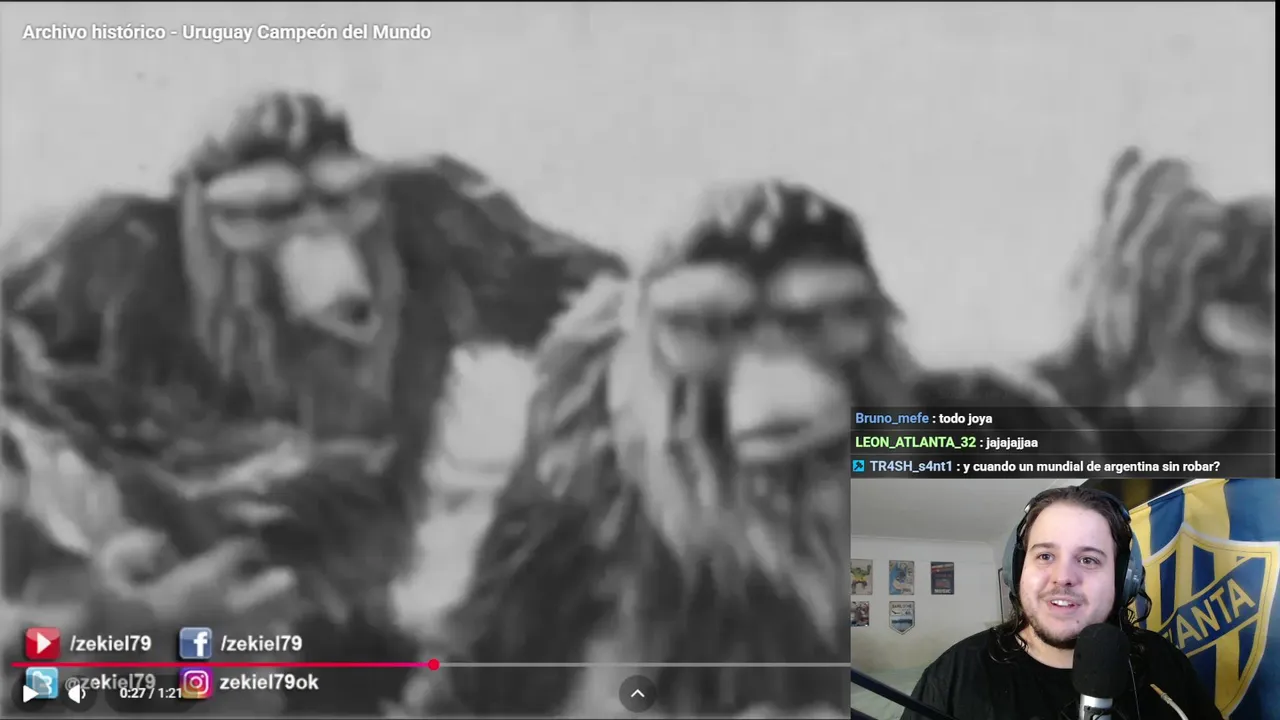Click the chat username LEON_ATLANTA_32
The width and height of the screenshot is (1280, 720).
[915, 442]
